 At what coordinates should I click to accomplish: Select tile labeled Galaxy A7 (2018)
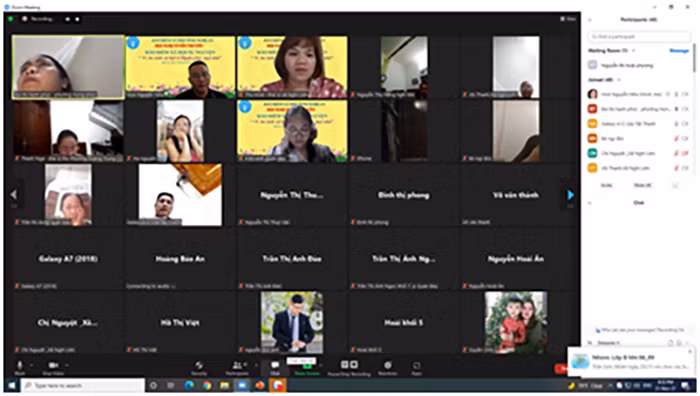click(68, 258)
